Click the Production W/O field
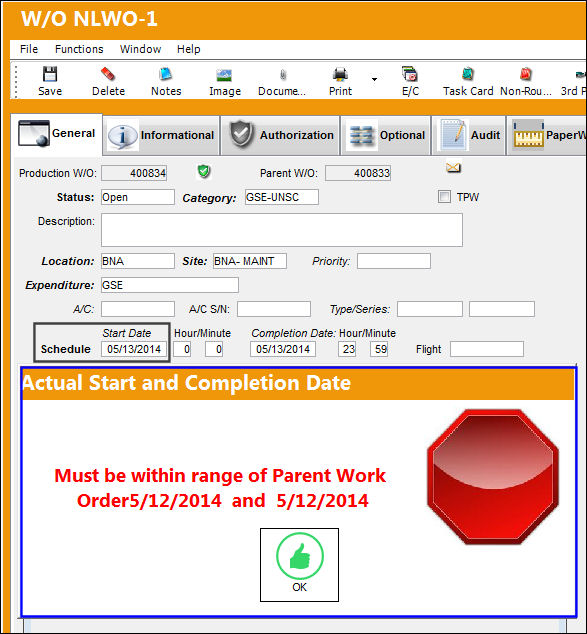 (x=134, y=173)
